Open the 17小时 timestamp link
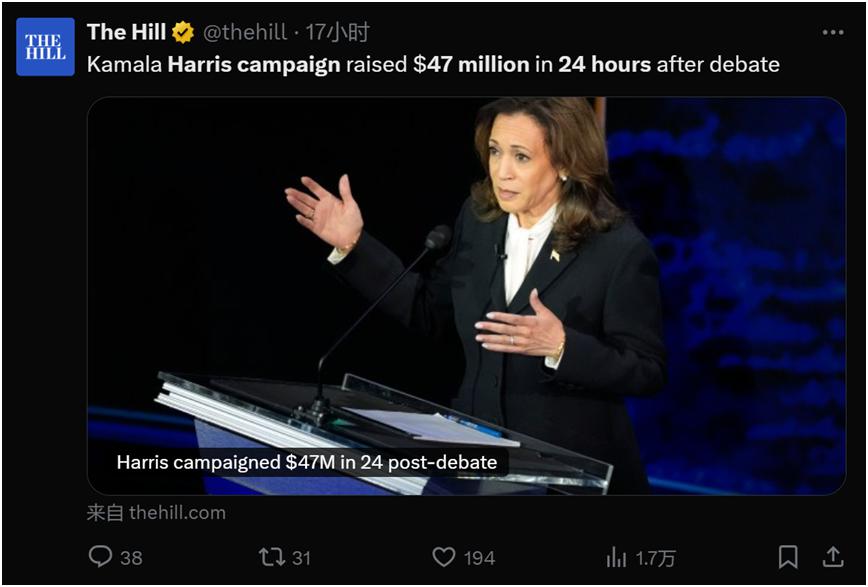This screenshot has width=868, height=587. point(338,33)
